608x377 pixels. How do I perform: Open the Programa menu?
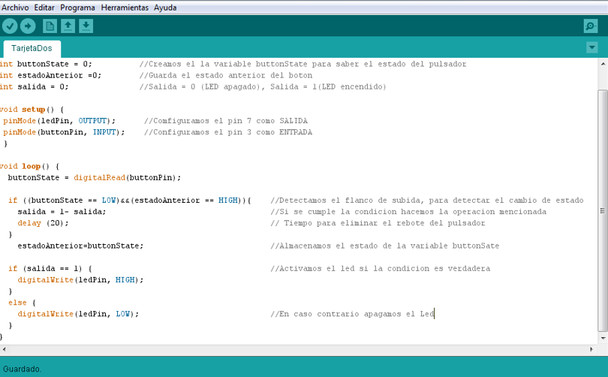click(78, 7)
